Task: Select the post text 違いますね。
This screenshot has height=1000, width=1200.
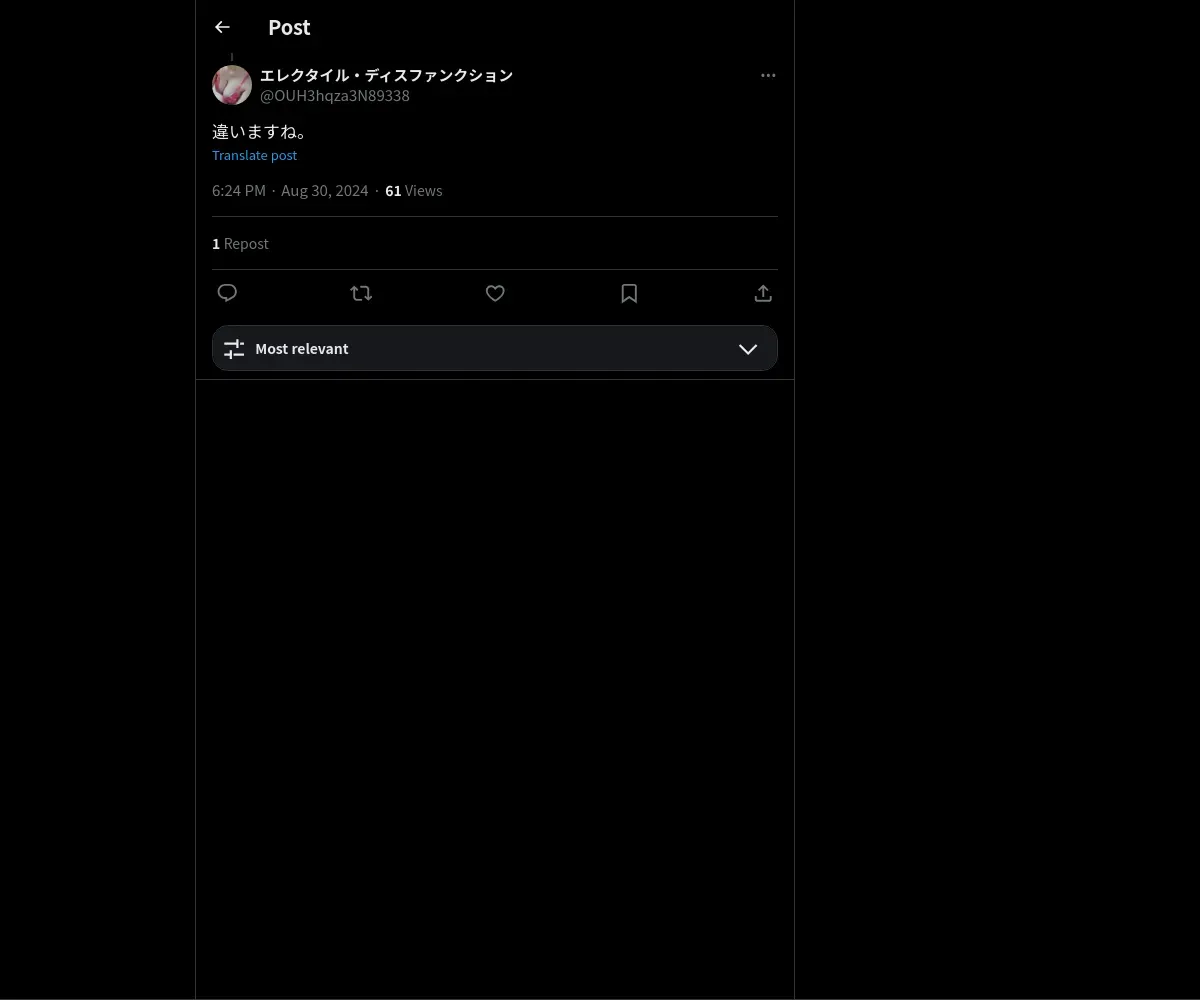Action: pos(262,131)
